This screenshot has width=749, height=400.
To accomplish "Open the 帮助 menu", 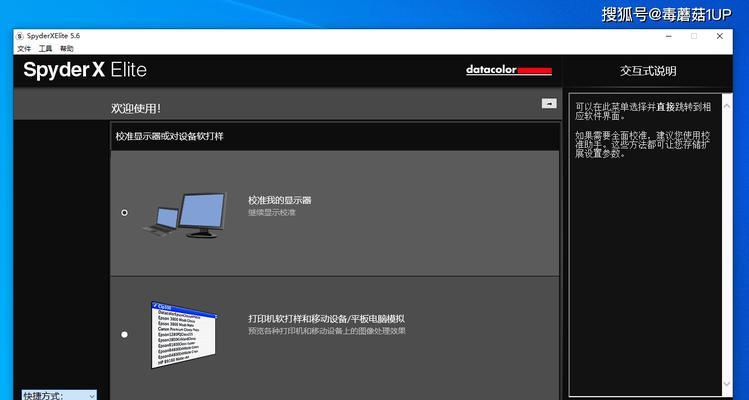I will pos(67,49).
